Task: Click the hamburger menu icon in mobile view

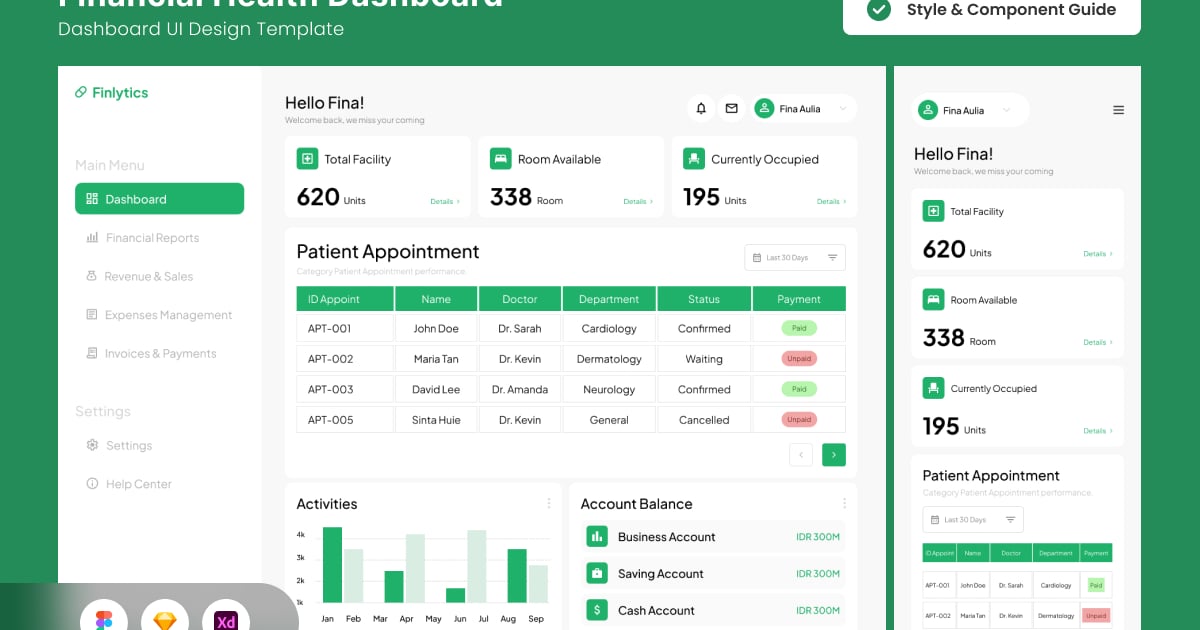Action: click(x=1118, y=110)
